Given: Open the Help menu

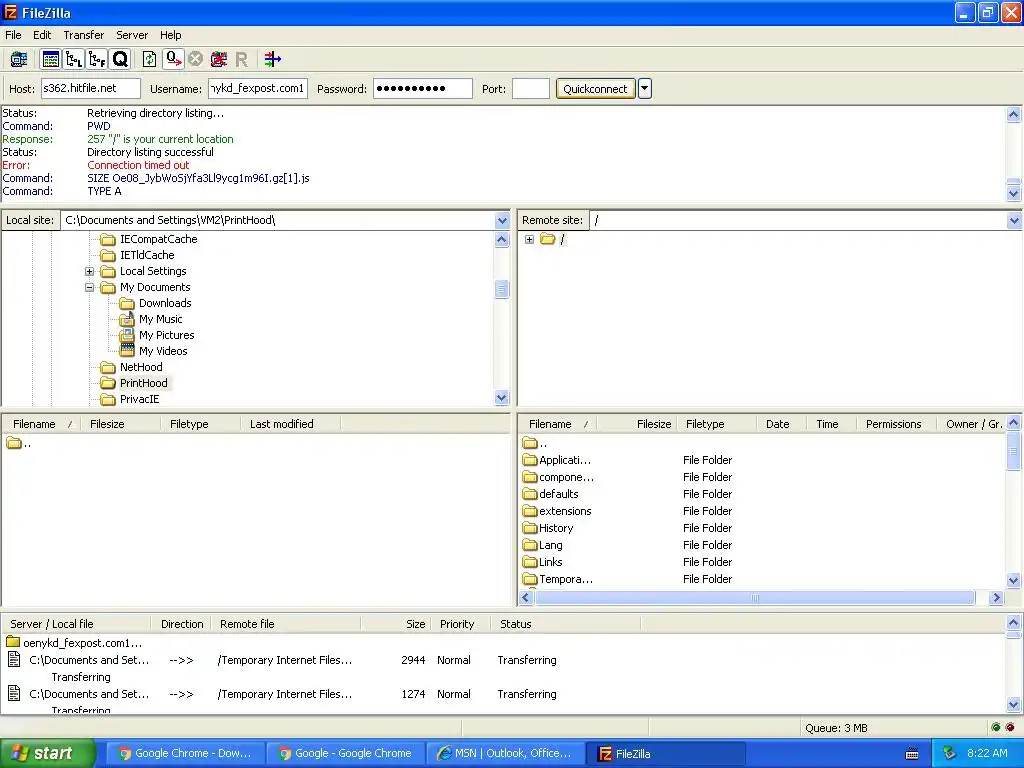Looking at the screenshot, I should point(170,35).
